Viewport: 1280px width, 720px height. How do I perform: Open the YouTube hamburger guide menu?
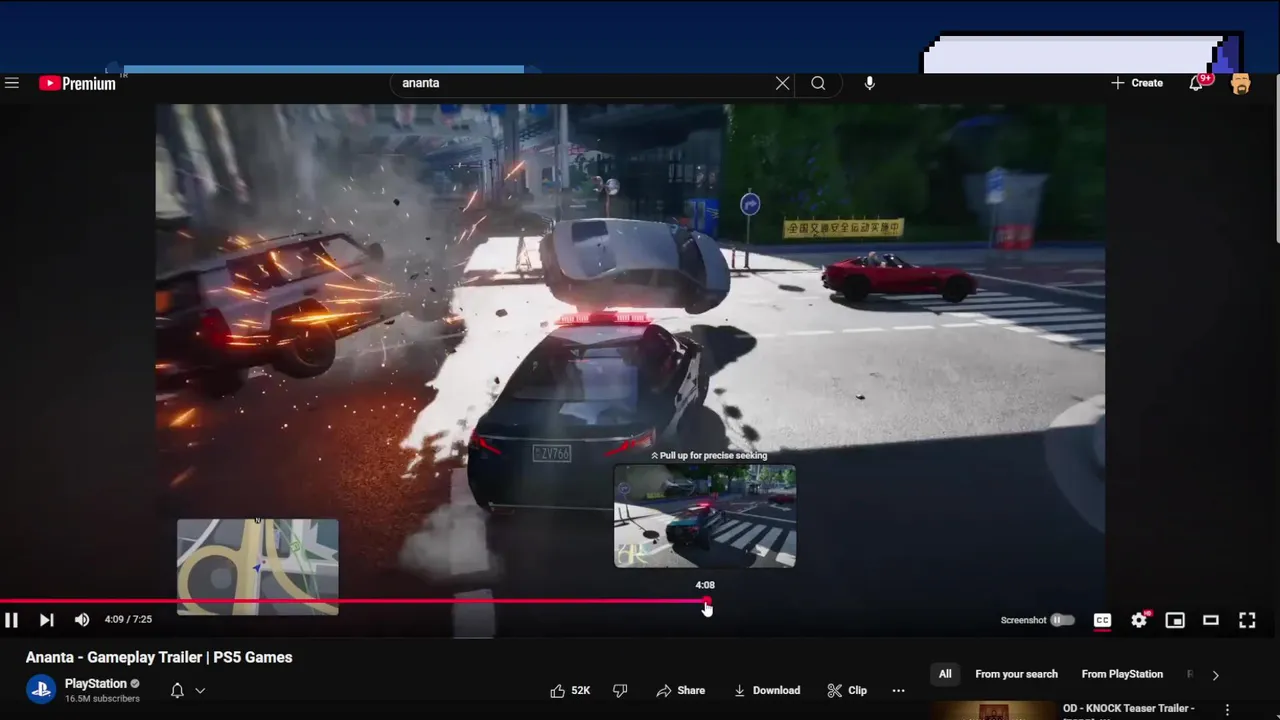tap(12, 83)
